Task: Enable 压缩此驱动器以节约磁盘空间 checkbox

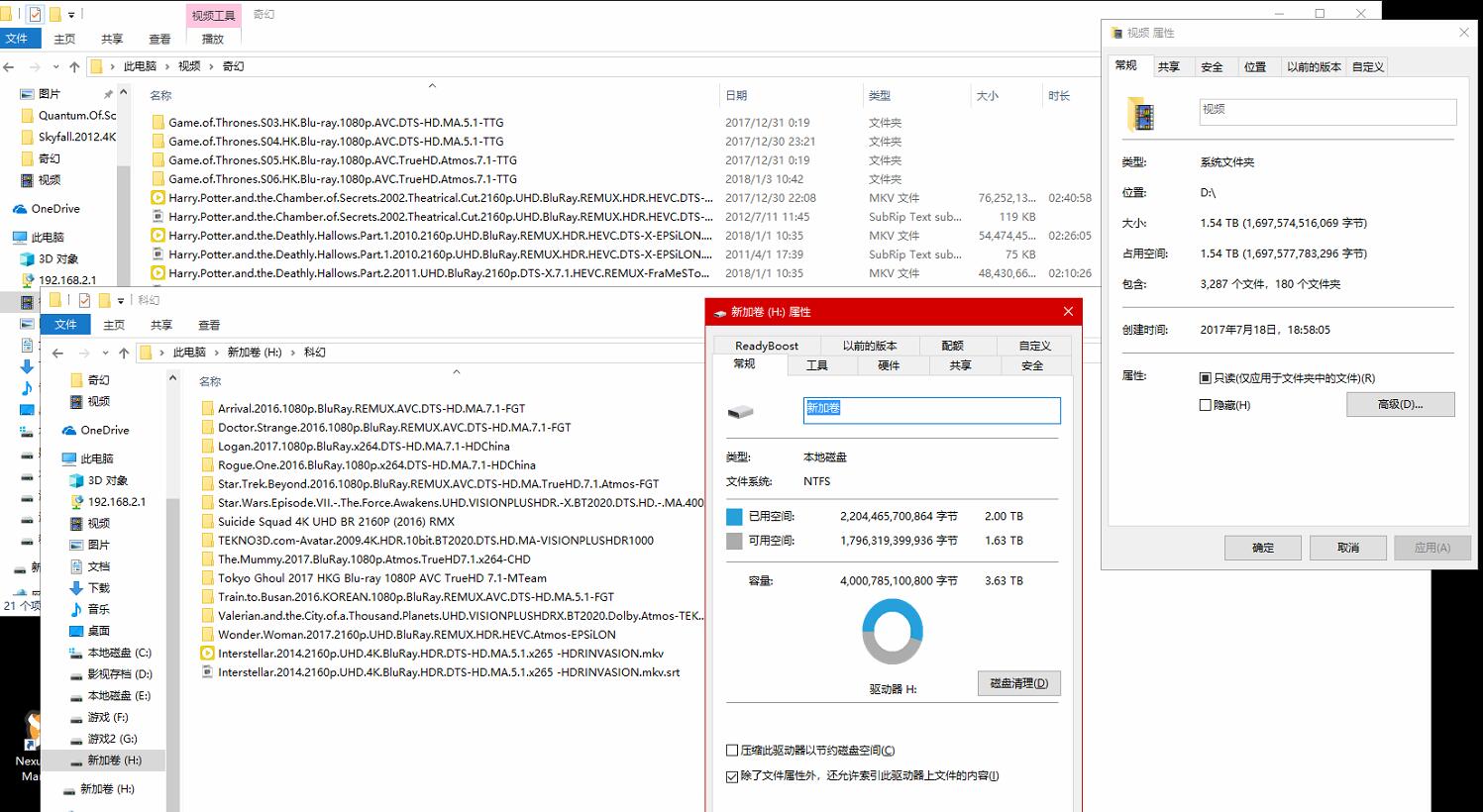Action: 732,751
